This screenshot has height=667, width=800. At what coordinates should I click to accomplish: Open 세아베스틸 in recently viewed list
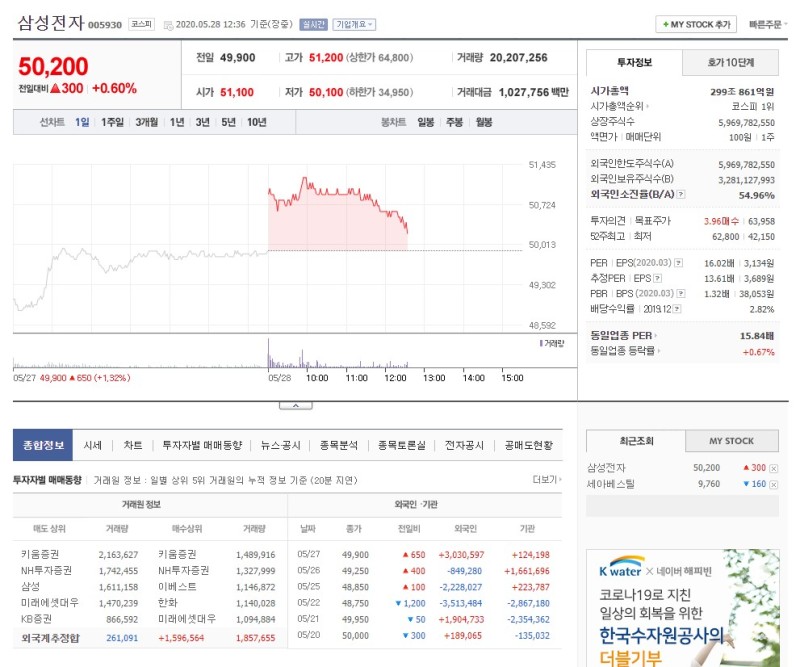click(610, 484)
